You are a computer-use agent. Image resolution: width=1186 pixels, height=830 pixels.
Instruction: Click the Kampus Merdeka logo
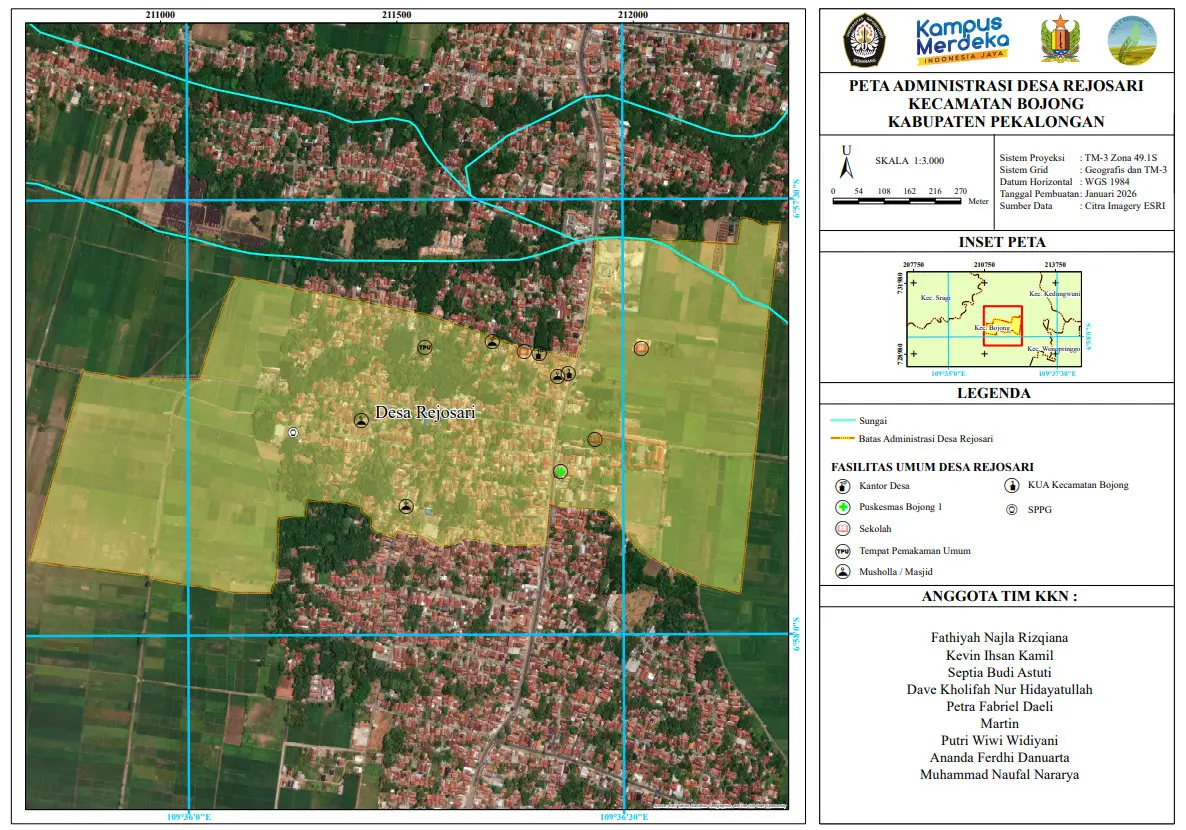962,40
